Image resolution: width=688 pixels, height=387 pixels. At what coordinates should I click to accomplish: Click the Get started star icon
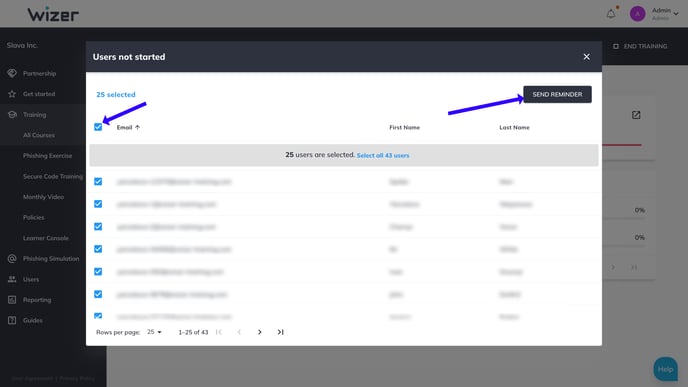(x=12, y=94)
